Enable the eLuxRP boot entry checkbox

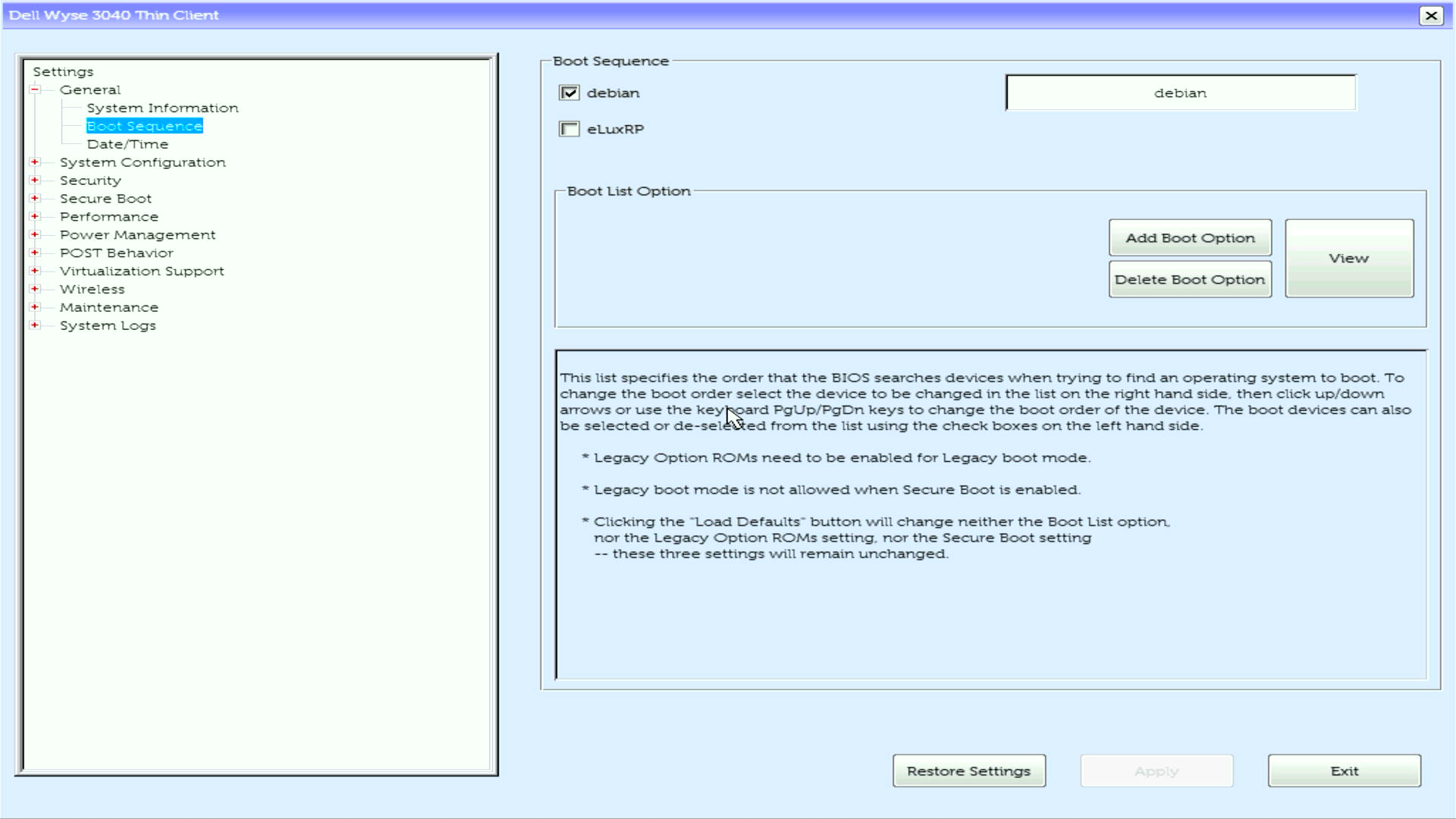(569, 129)
